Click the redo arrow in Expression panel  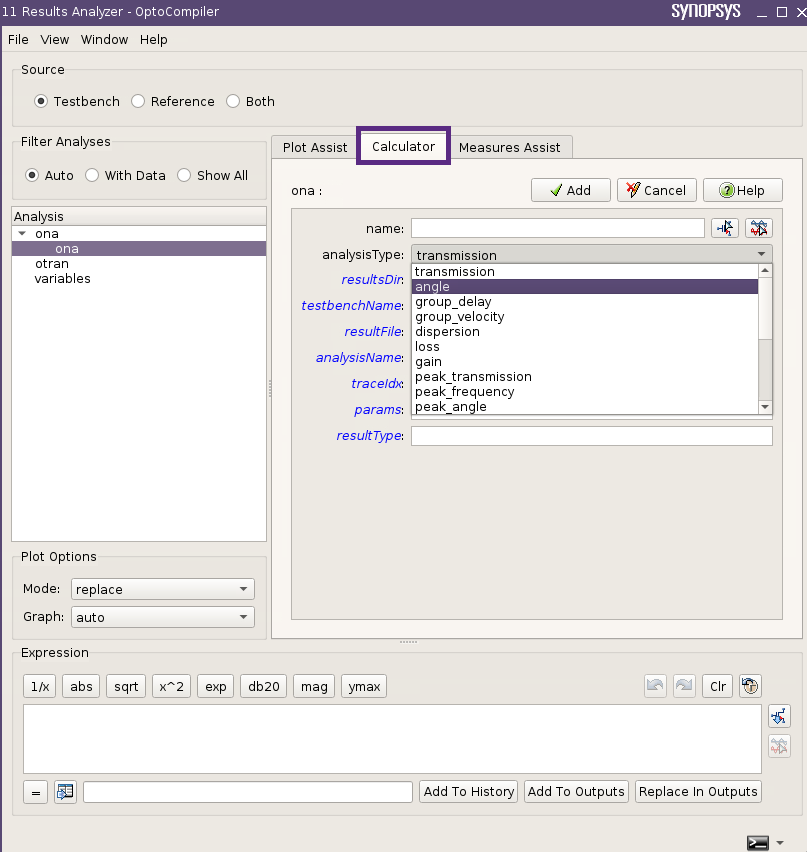click(x=684, y=686)
